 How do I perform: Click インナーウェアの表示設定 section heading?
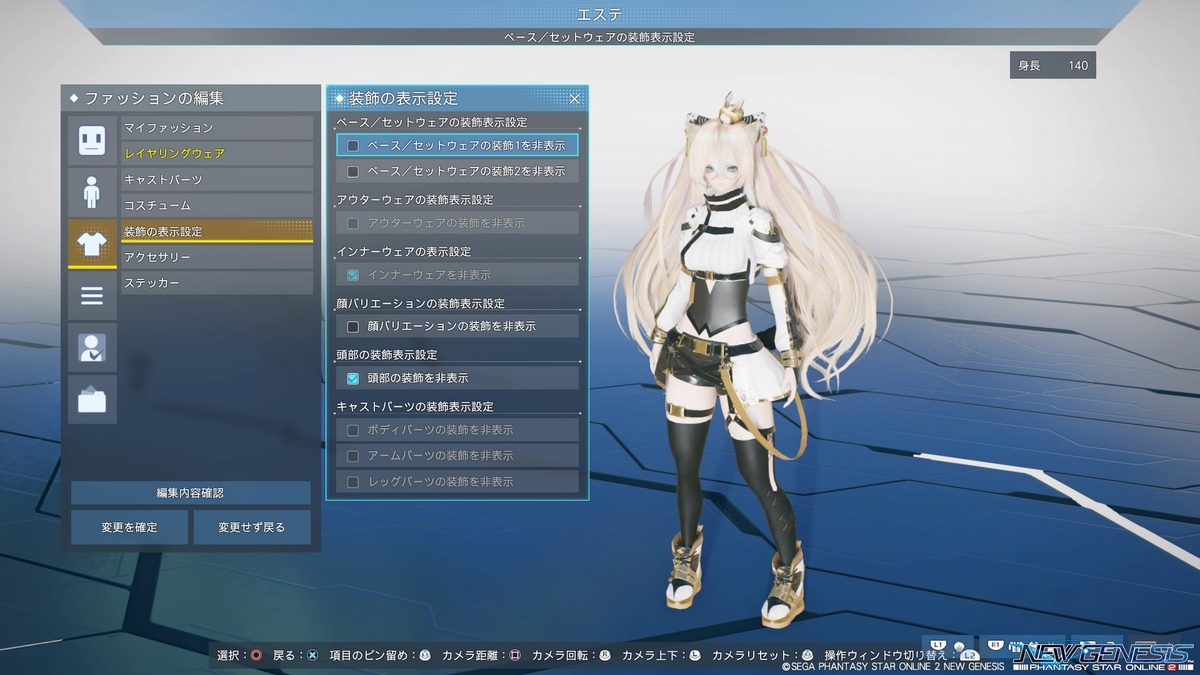pyautogui.click(x=403, y=252)
